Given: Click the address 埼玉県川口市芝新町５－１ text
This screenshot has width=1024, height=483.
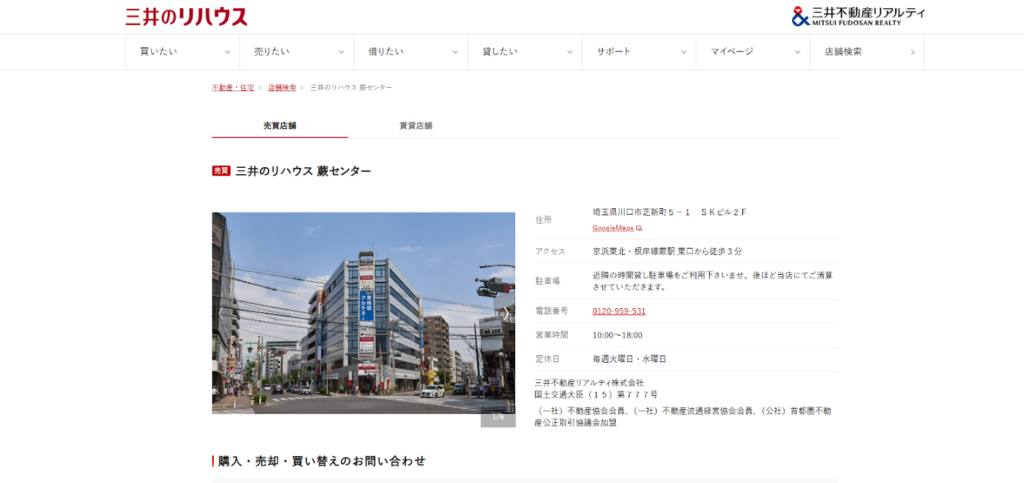Looking at the screenshot, I should point(643,212).
